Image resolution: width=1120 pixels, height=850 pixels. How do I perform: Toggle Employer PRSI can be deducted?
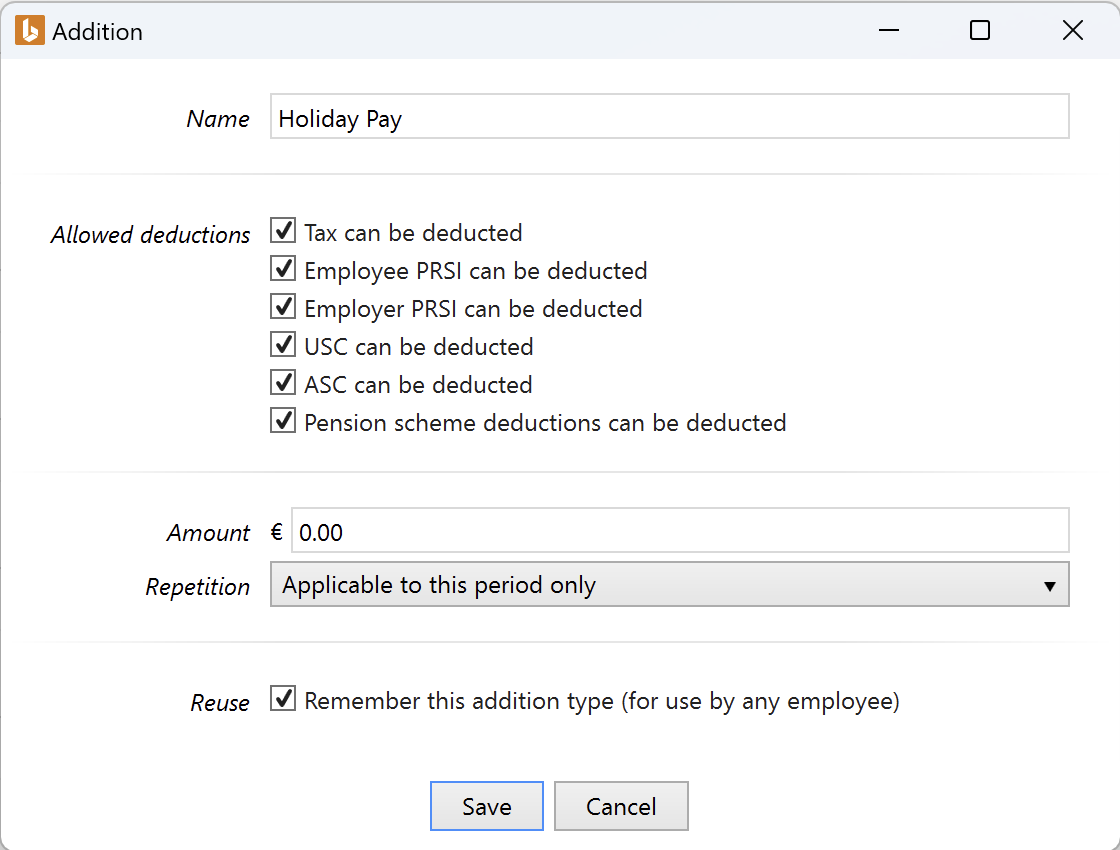pos(283,306)
